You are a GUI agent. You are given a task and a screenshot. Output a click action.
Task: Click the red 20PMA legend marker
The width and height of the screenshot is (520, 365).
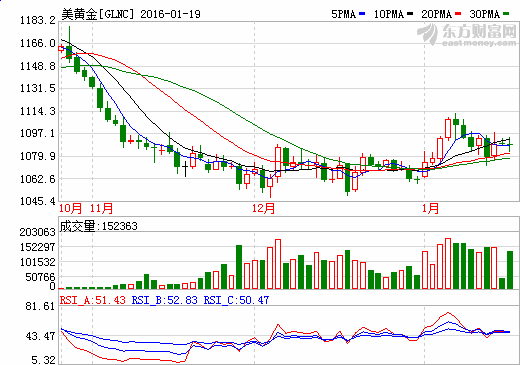pyautogui.click(x=458, y=14)
